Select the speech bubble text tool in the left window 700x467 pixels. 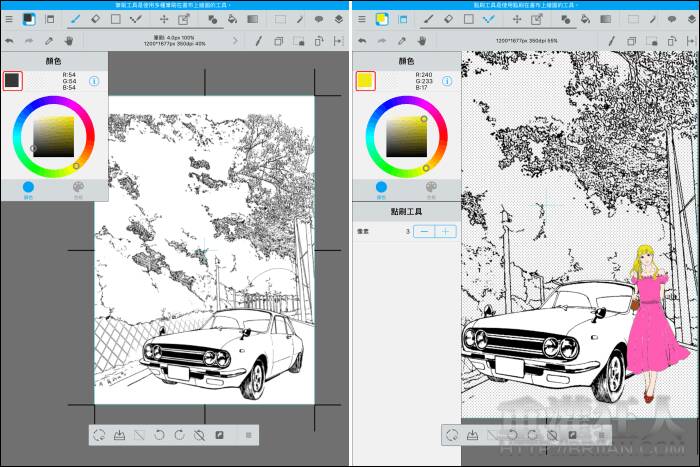click(319, 19)
